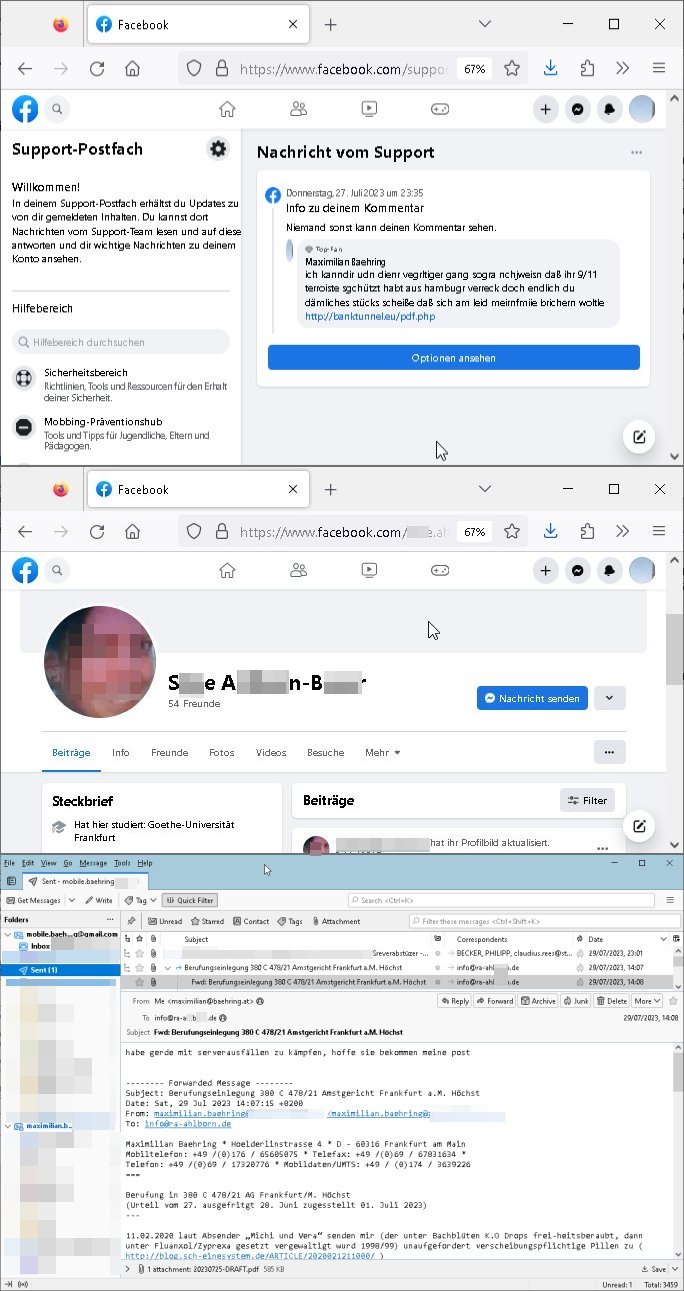Click new message compose icon in profile page window

pos(639,826)
